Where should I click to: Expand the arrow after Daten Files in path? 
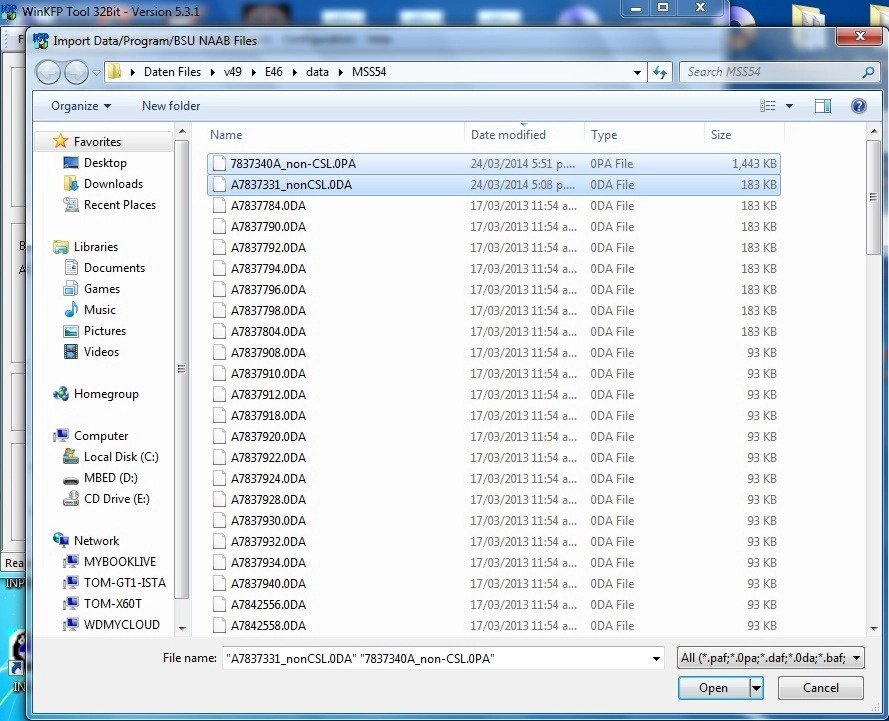pos(212,73)
